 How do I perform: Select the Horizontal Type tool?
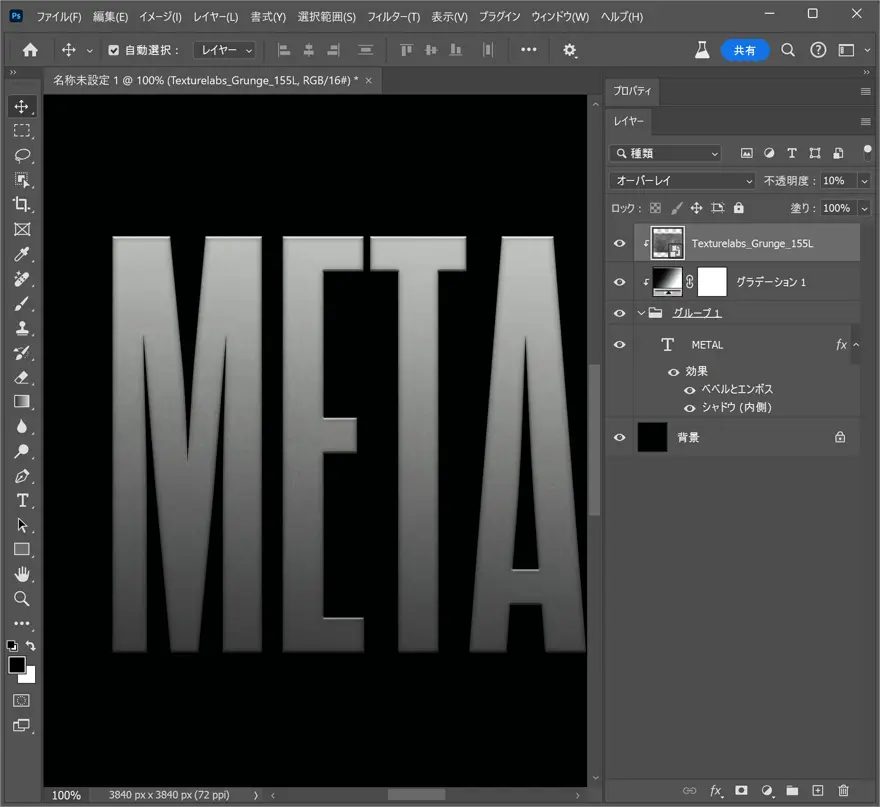click(x=21, y=501)
